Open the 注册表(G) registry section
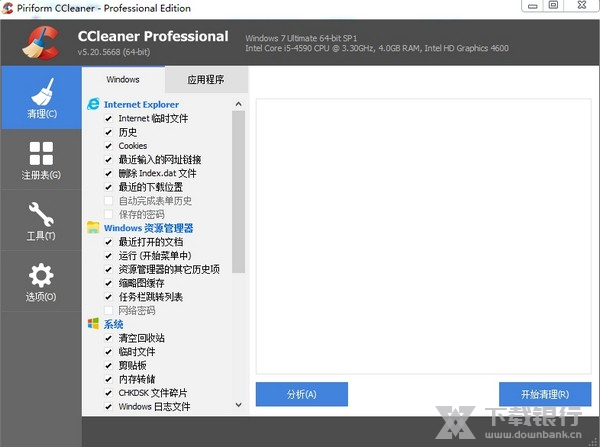The image size is (600, 447). (x=41, y=160)
